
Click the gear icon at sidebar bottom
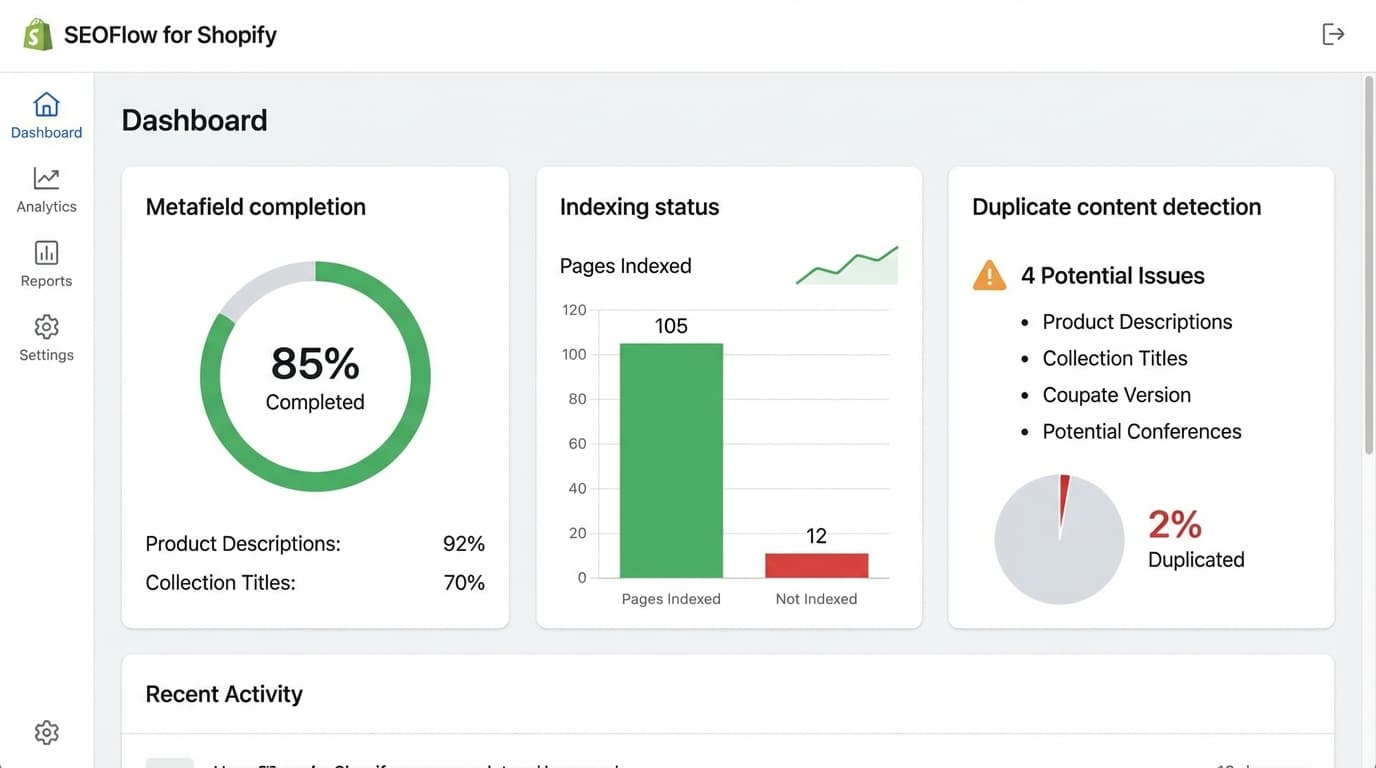tap(46, 731)
